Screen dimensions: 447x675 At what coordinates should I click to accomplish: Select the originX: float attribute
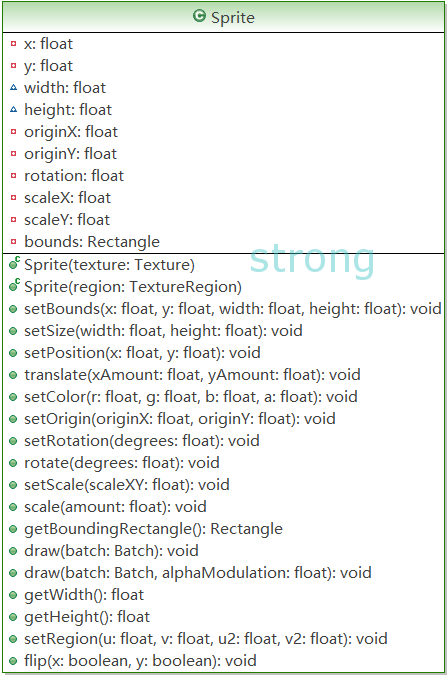point(71,132)
